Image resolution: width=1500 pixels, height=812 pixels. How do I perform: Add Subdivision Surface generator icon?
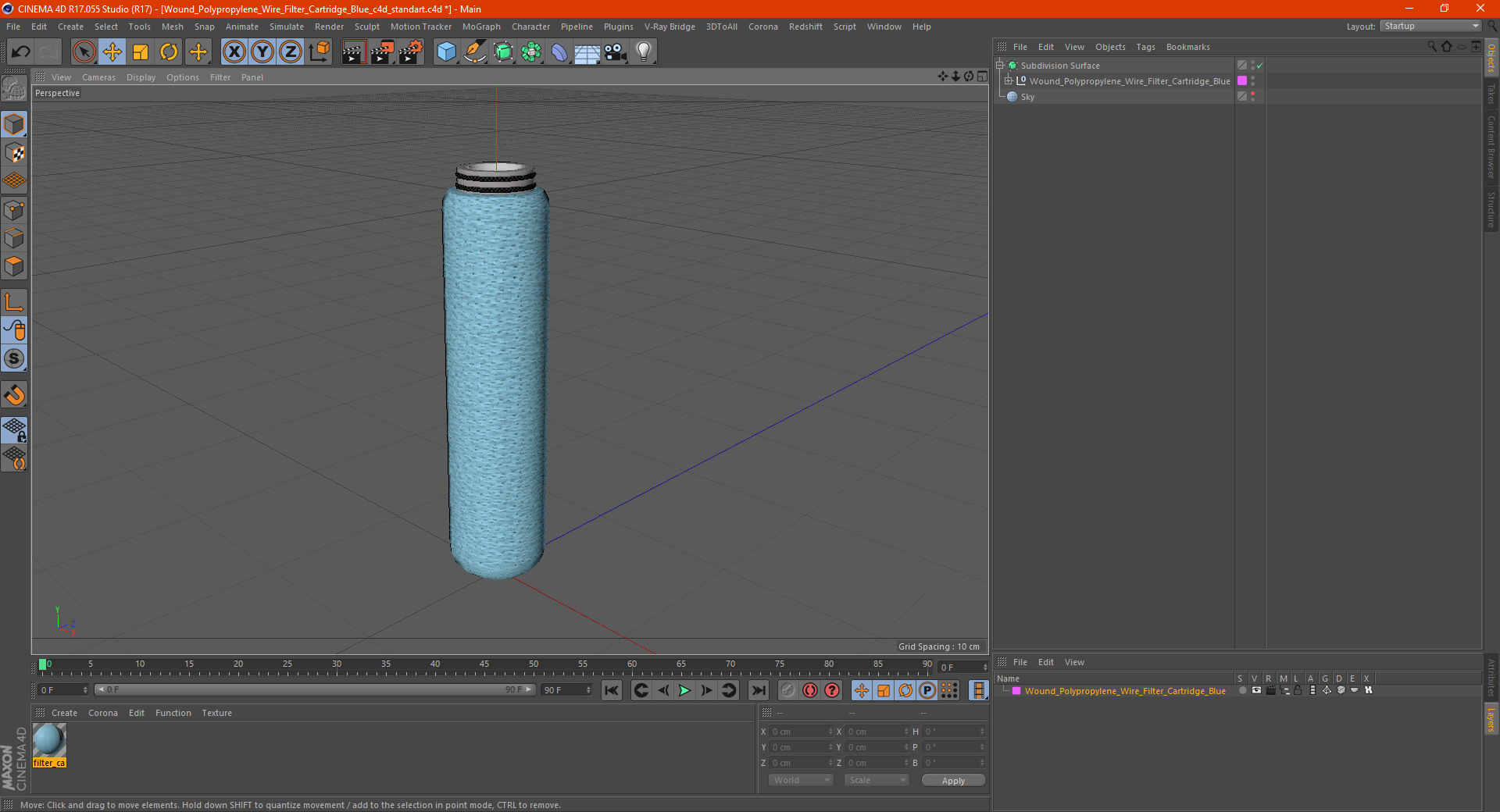pyautogui.click(x=503, y=52)
